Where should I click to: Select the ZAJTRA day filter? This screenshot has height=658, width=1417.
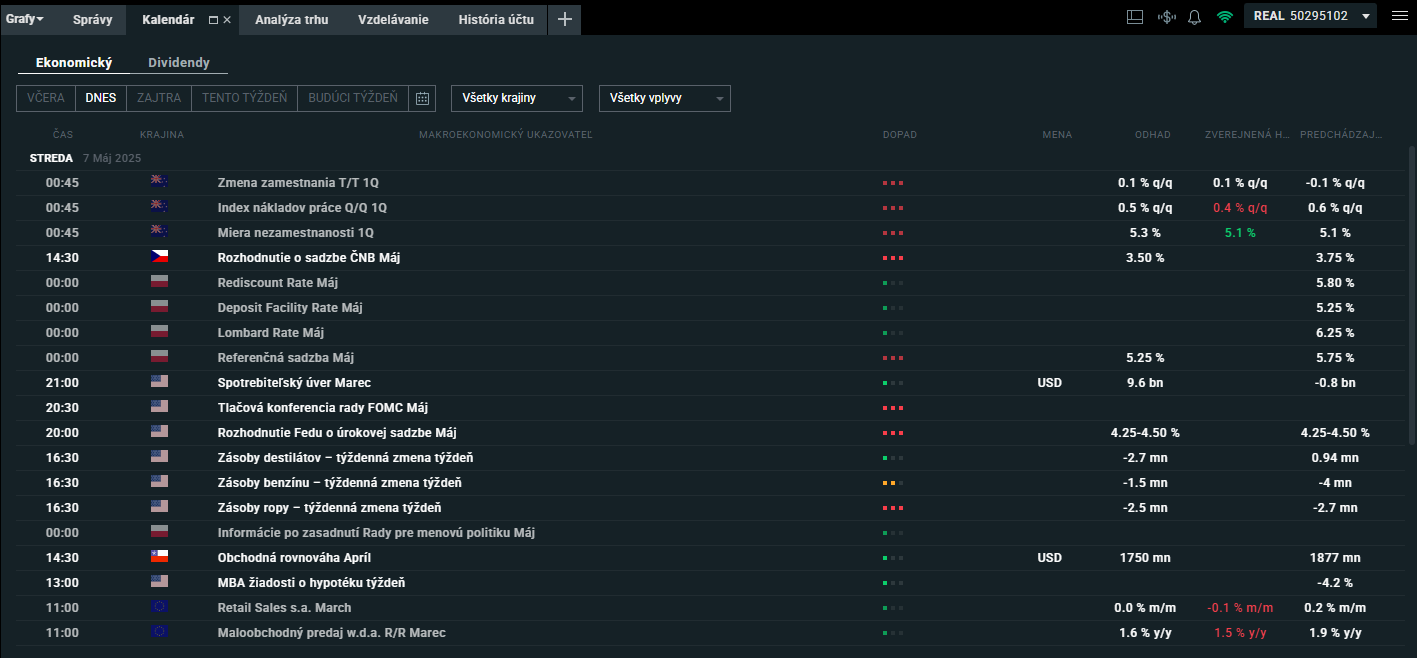pos(159,98)
